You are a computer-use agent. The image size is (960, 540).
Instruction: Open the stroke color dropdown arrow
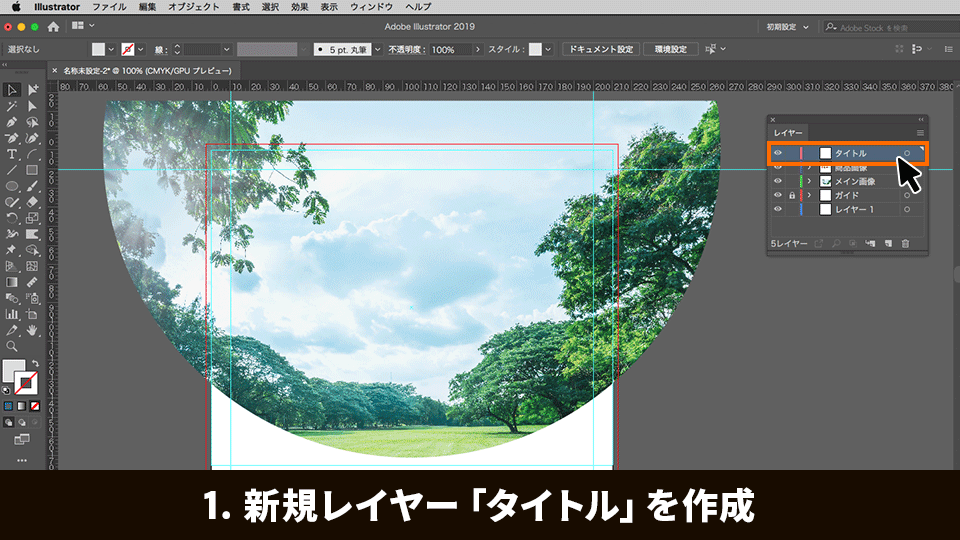click(141, 49)
